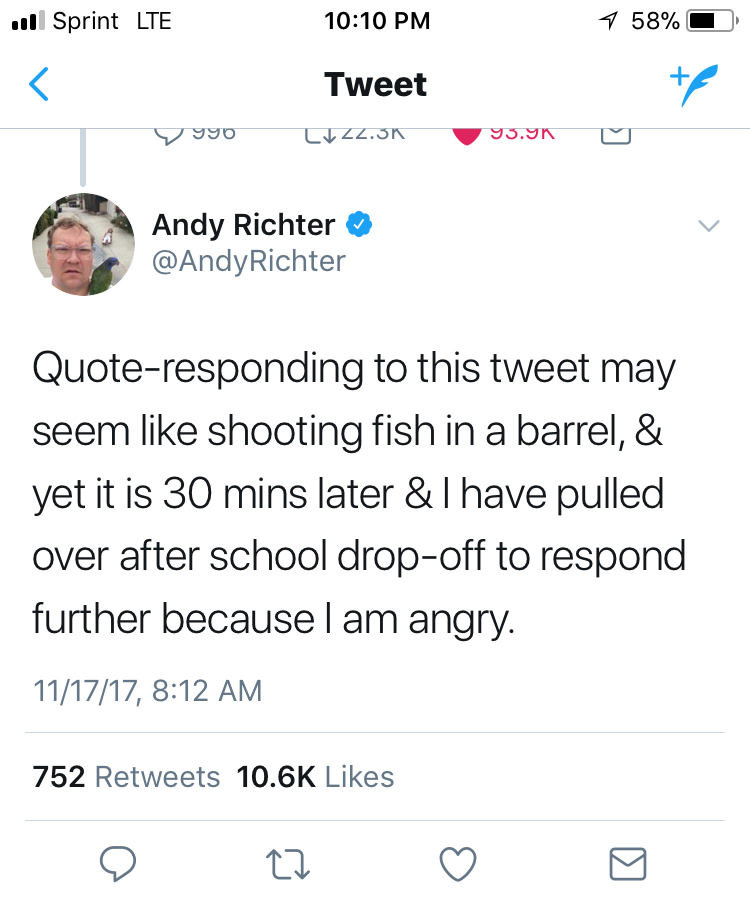750x903 pixels.
Task: Share tweet via Direct Message envelope icon
Action: pos(627,862)
